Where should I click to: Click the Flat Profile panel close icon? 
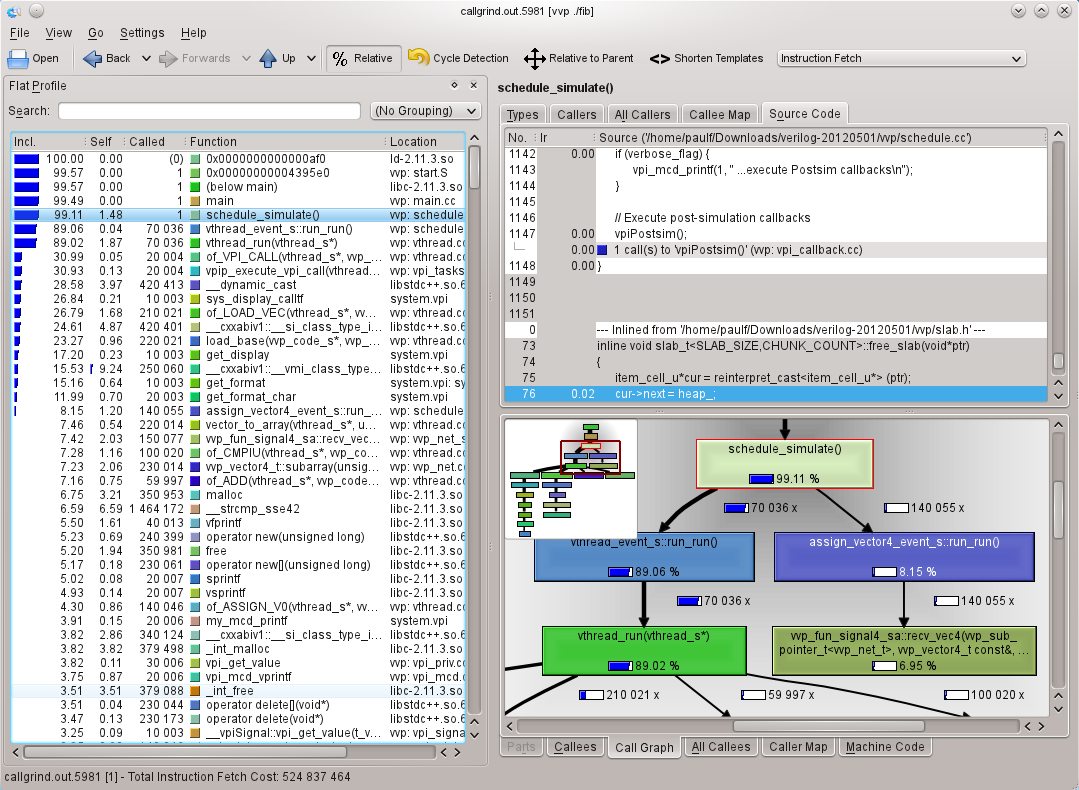(x=473, y=86)
